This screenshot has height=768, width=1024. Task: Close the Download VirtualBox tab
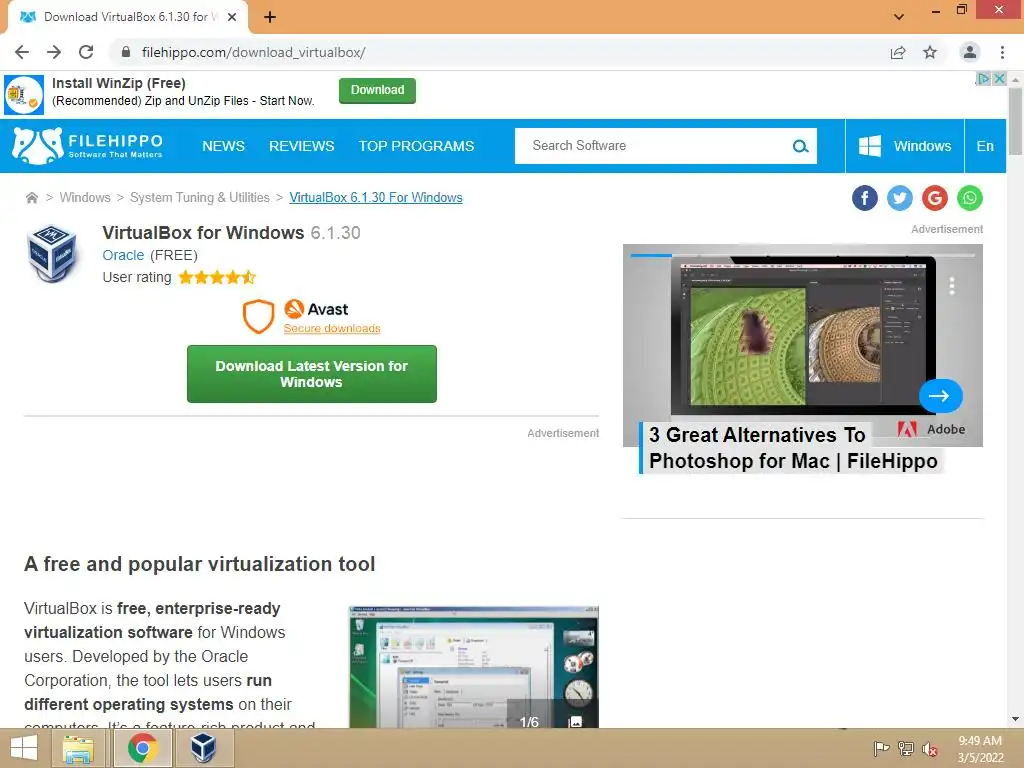click(232, 17)
